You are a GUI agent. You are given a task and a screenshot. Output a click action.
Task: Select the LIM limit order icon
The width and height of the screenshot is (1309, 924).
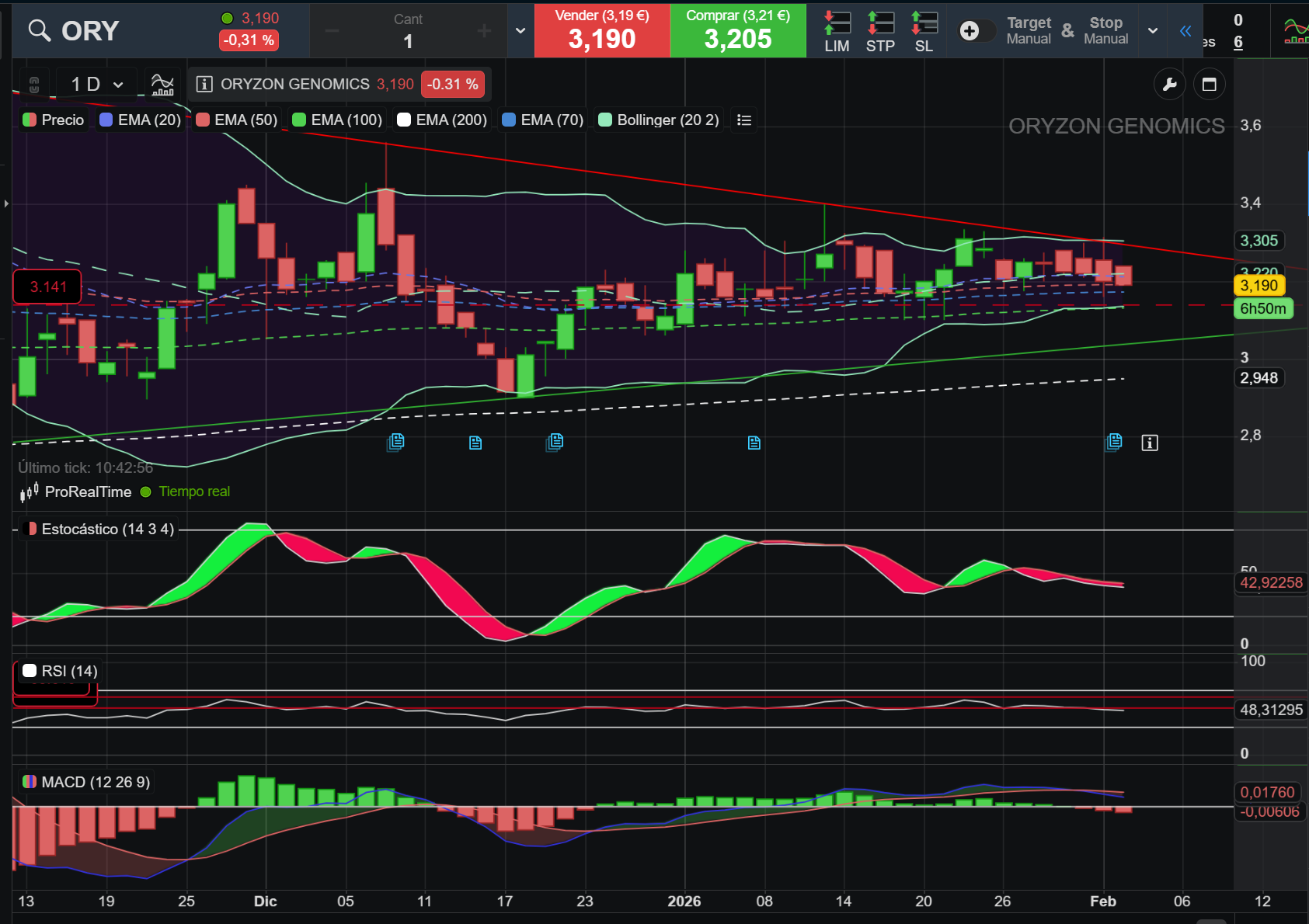(x=837, y=31)
